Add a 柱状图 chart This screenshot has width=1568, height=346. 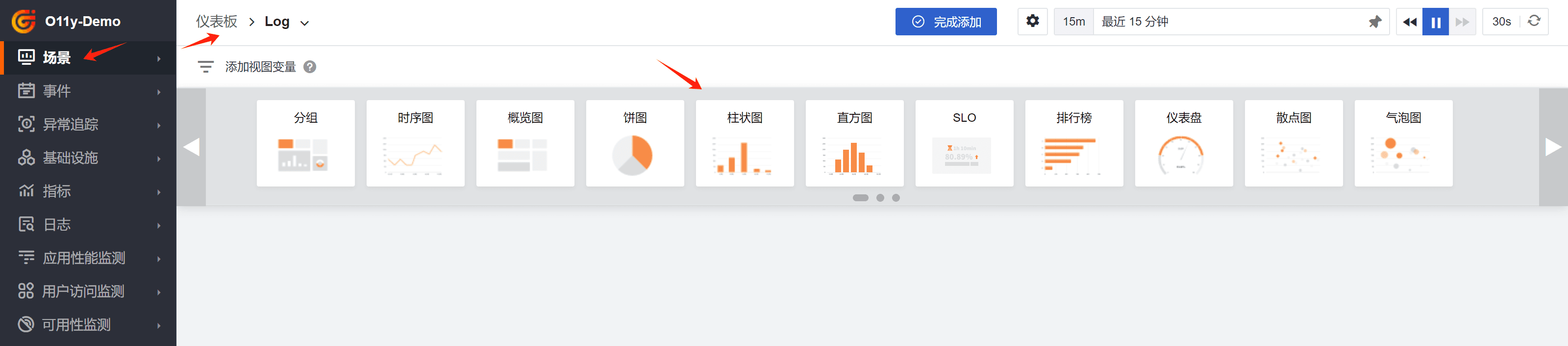click(745, 143)
